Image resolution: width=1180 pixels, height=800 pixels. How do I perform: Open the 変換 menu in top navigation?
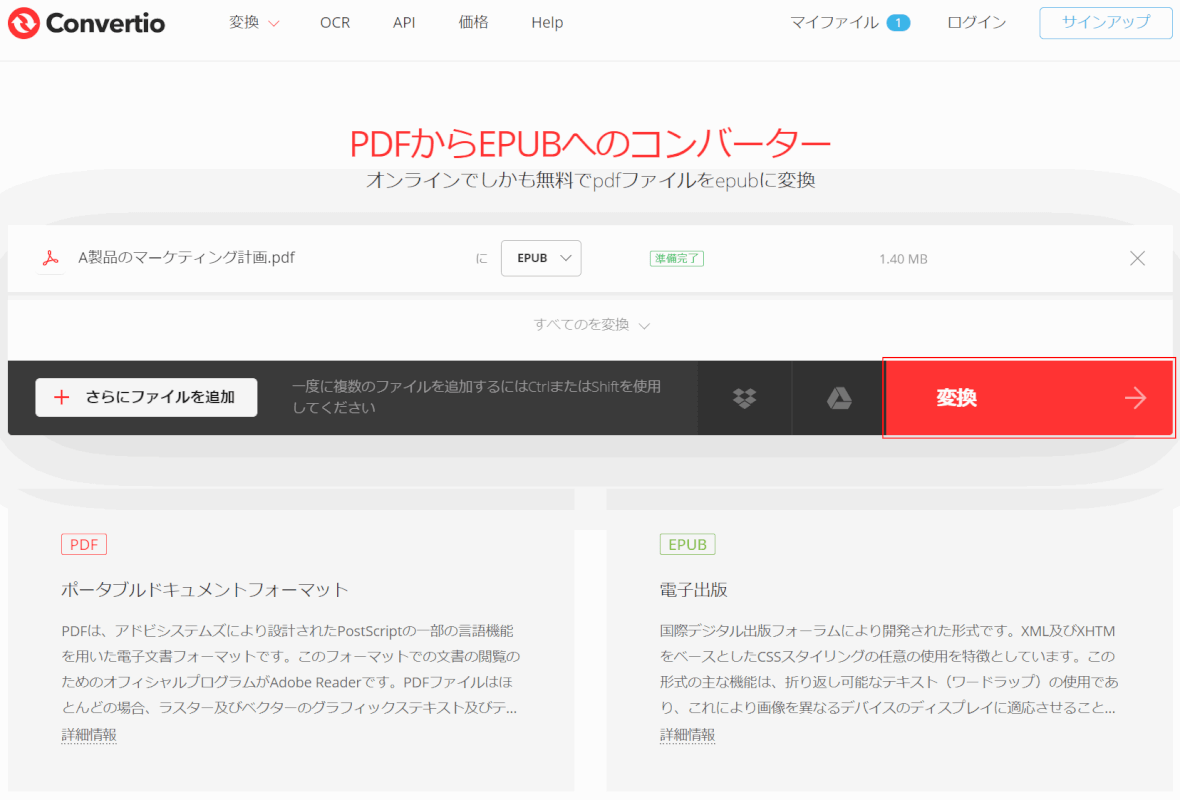pyautogui.click(x=254, y=23)
